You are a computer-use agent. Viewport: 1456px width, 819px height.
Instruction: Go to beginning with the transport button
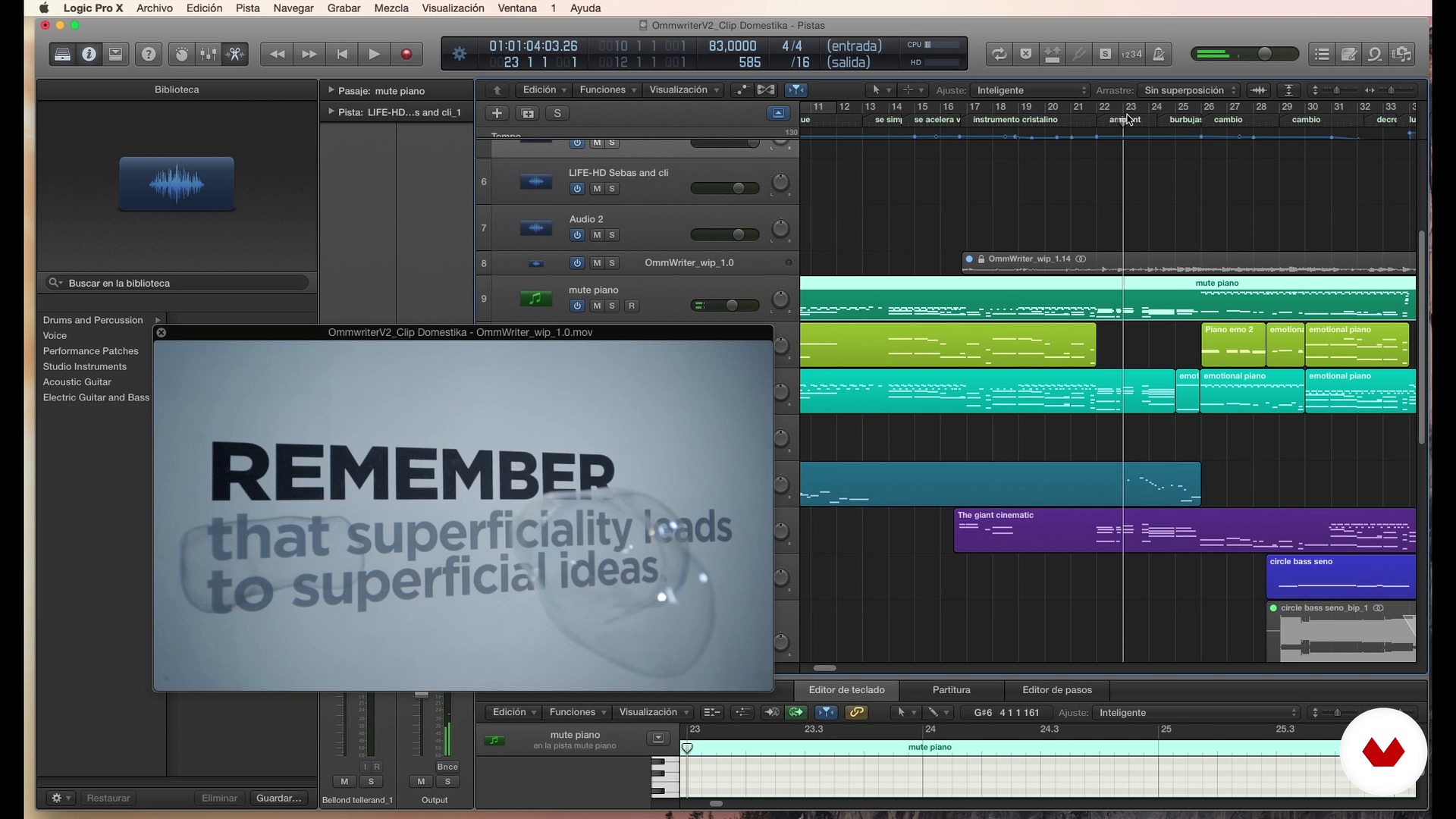point(342,54)
